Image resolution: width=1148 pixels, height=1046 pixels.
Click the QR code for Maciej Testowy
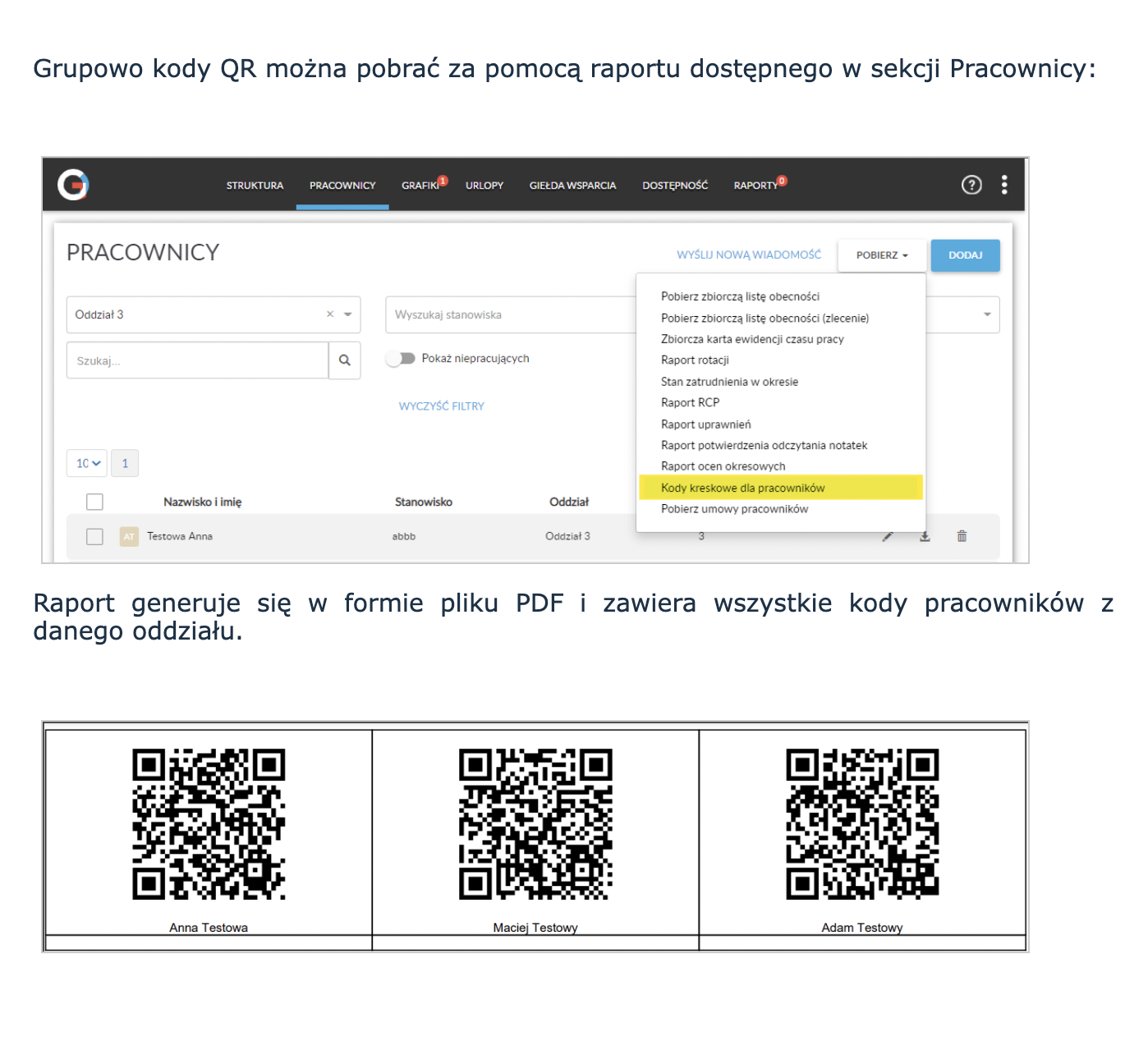[x=535, y=824]
